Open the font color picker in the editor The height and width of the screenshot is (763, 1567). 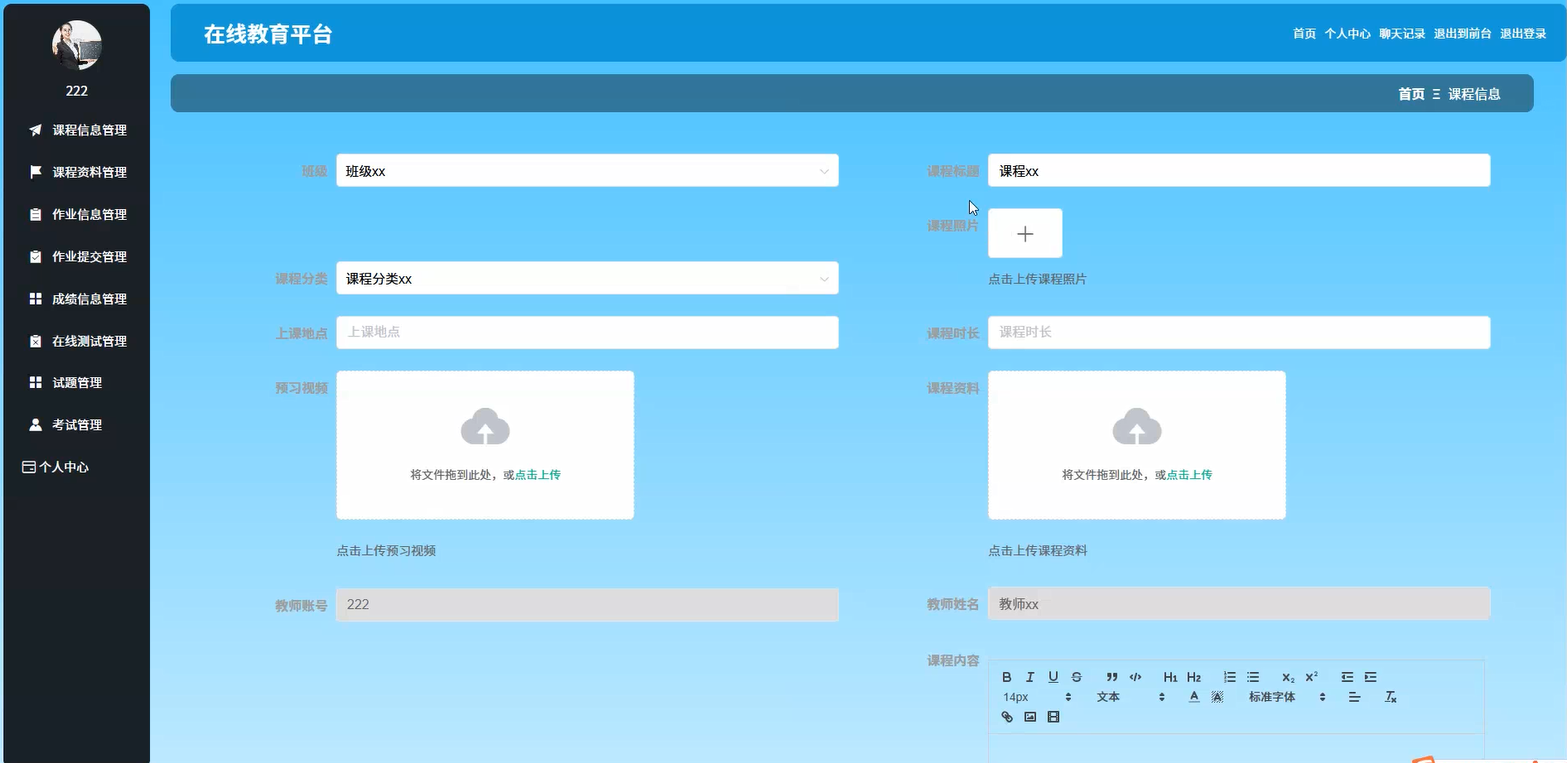pos(1194,697)
